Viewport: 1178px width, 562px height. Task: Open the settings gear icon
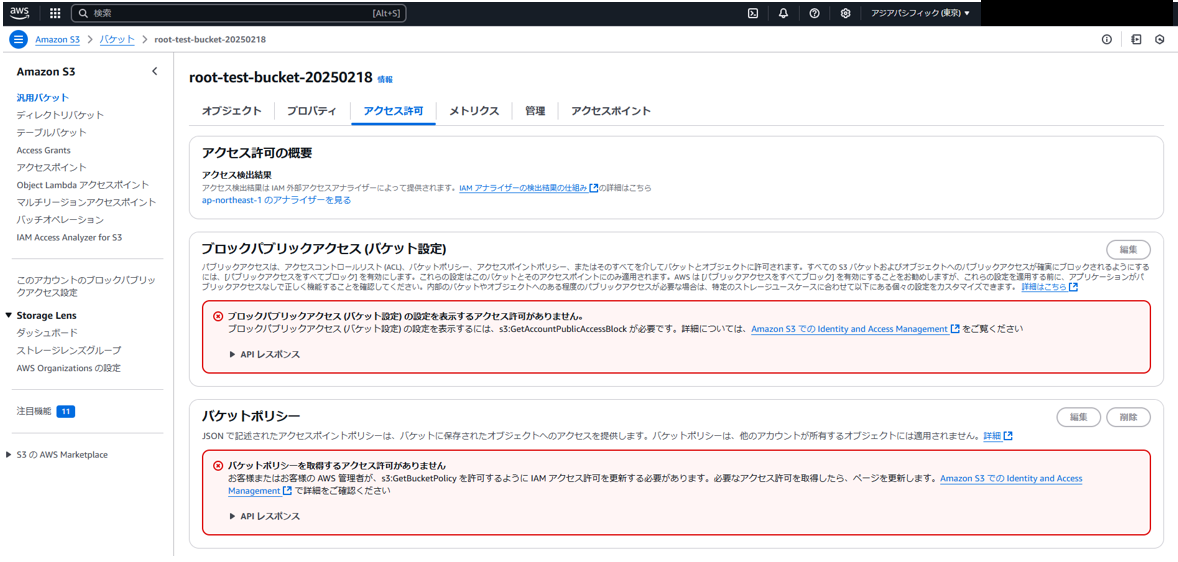coord(845,13)
